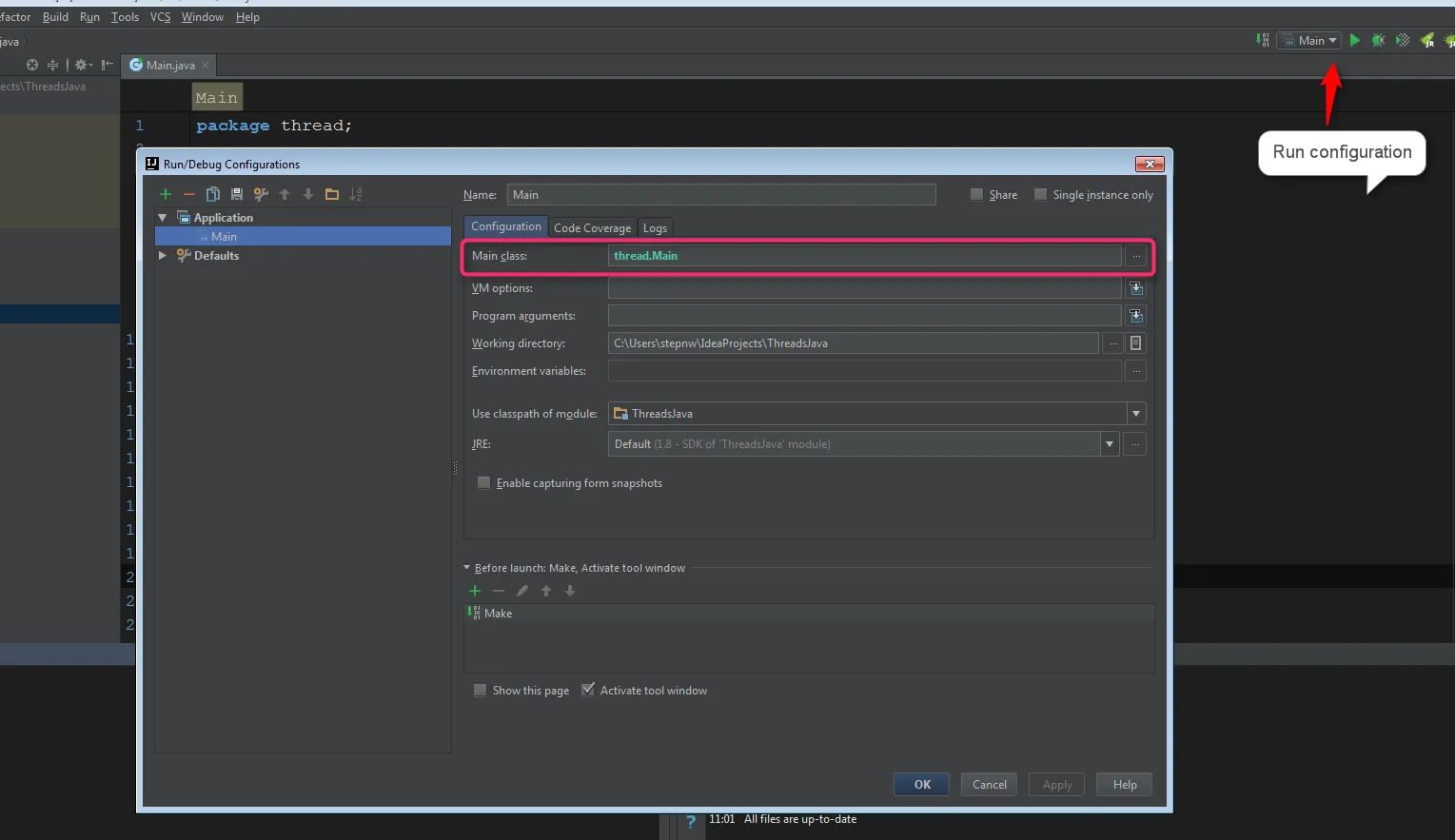Click the Help button in the dialog
1455x840 pixels.
point(1125,785)
